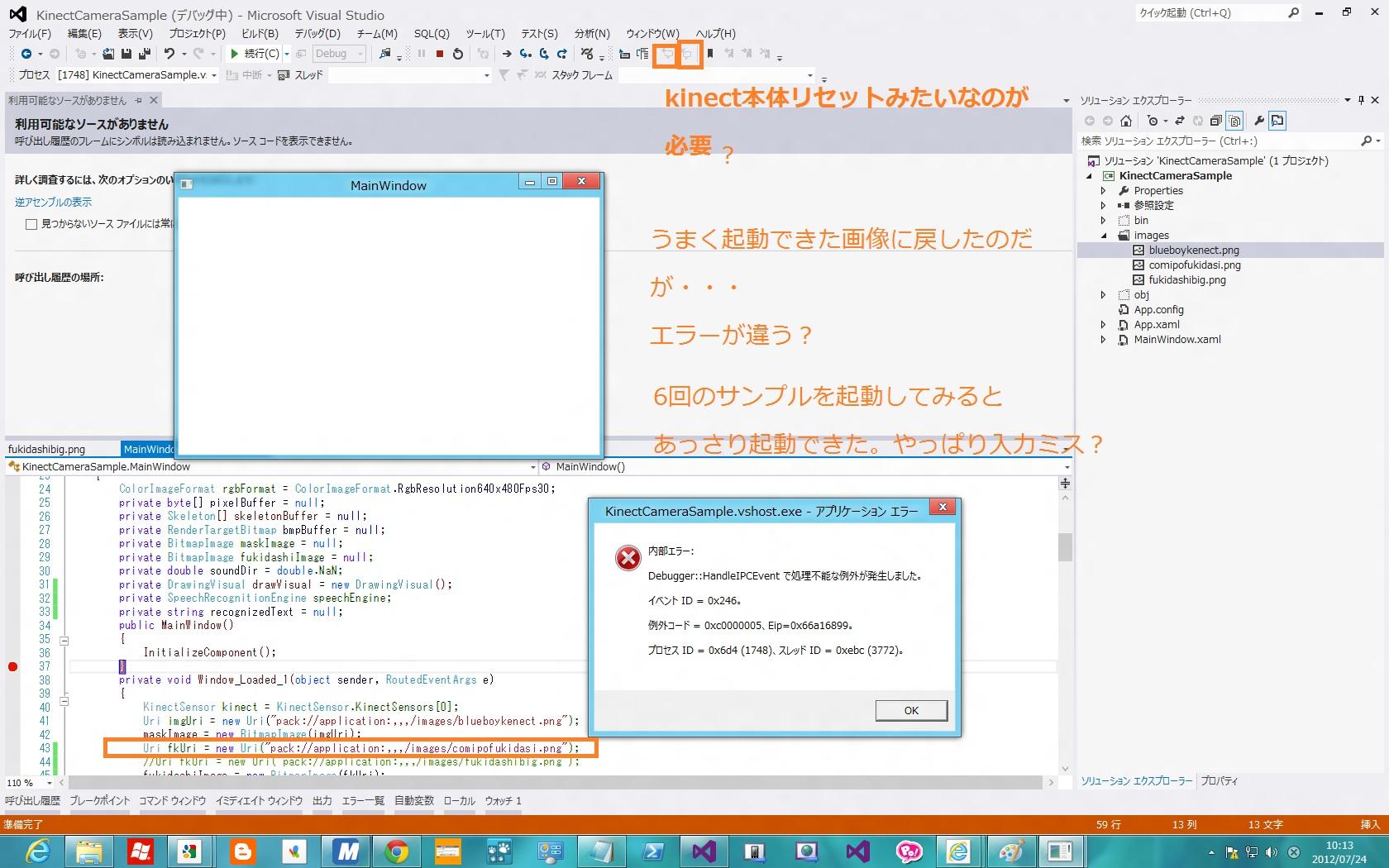
Task: Open Properties wrench in Solution Explorer
Action: coord(1258,121)
